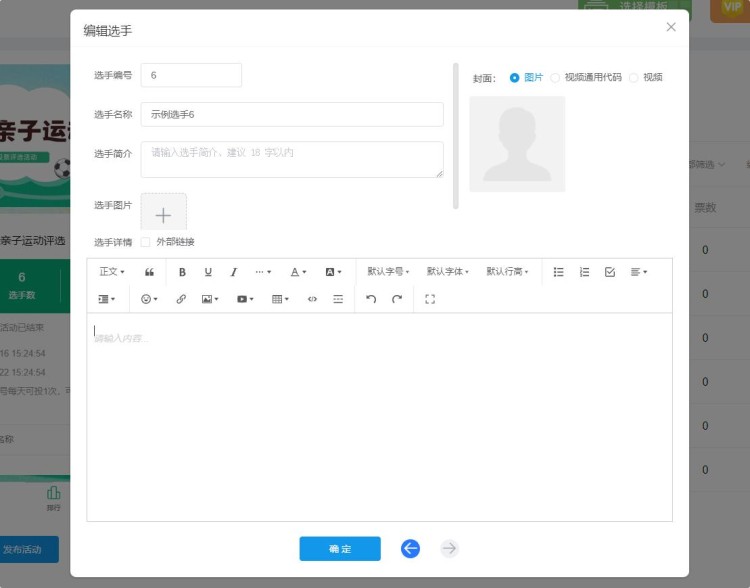Open the insert table menu
Viewport: 750px width, 588px height.
click(280, 299)
